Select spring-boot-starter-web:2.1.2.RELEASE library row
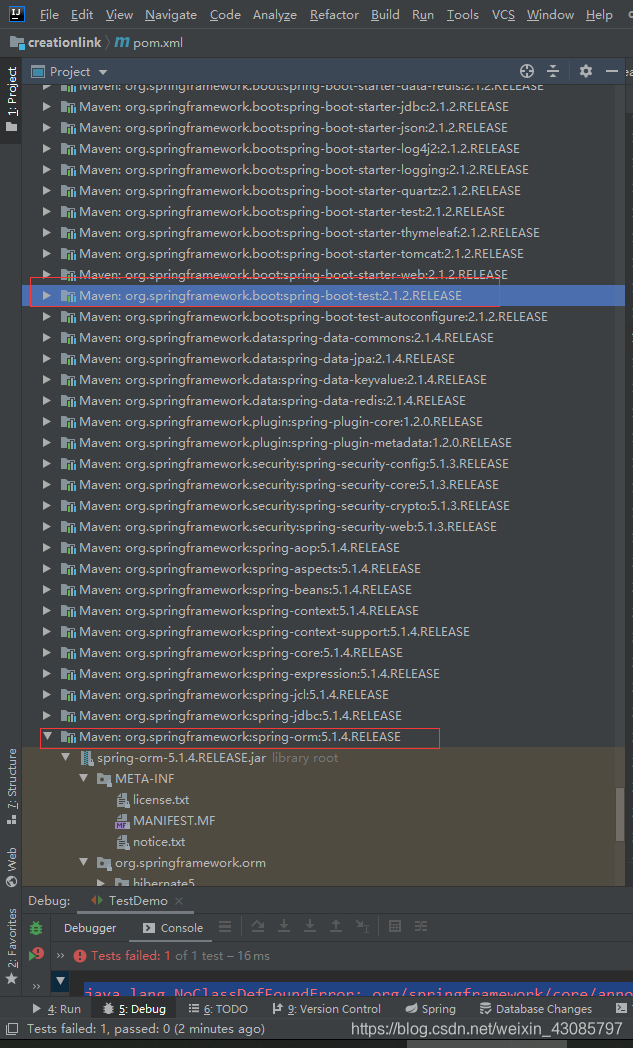Image resolution: width=633 pixels, height=1048 pixels. pyautogui.click(x=324, y=275)
